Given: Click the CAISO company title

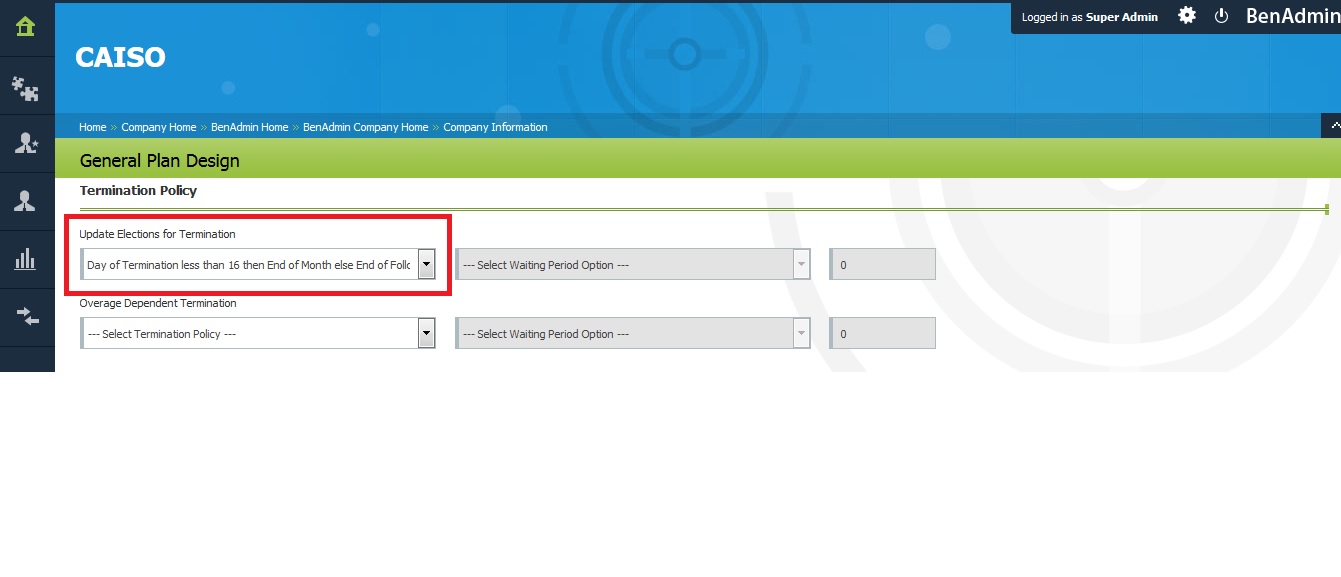Looking at the screenshot, I should click(x=120, y=58).
